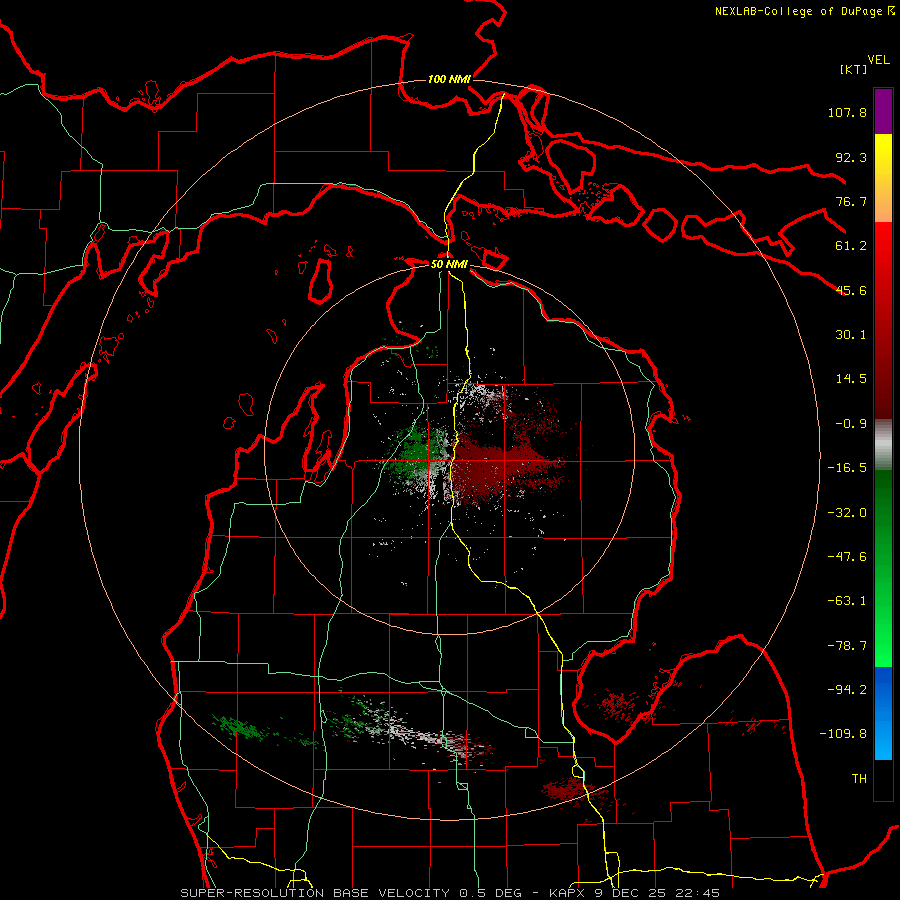Screen dimensions: 900x900
Task: Click the TH label on the scale
Action: click(859, 779)
